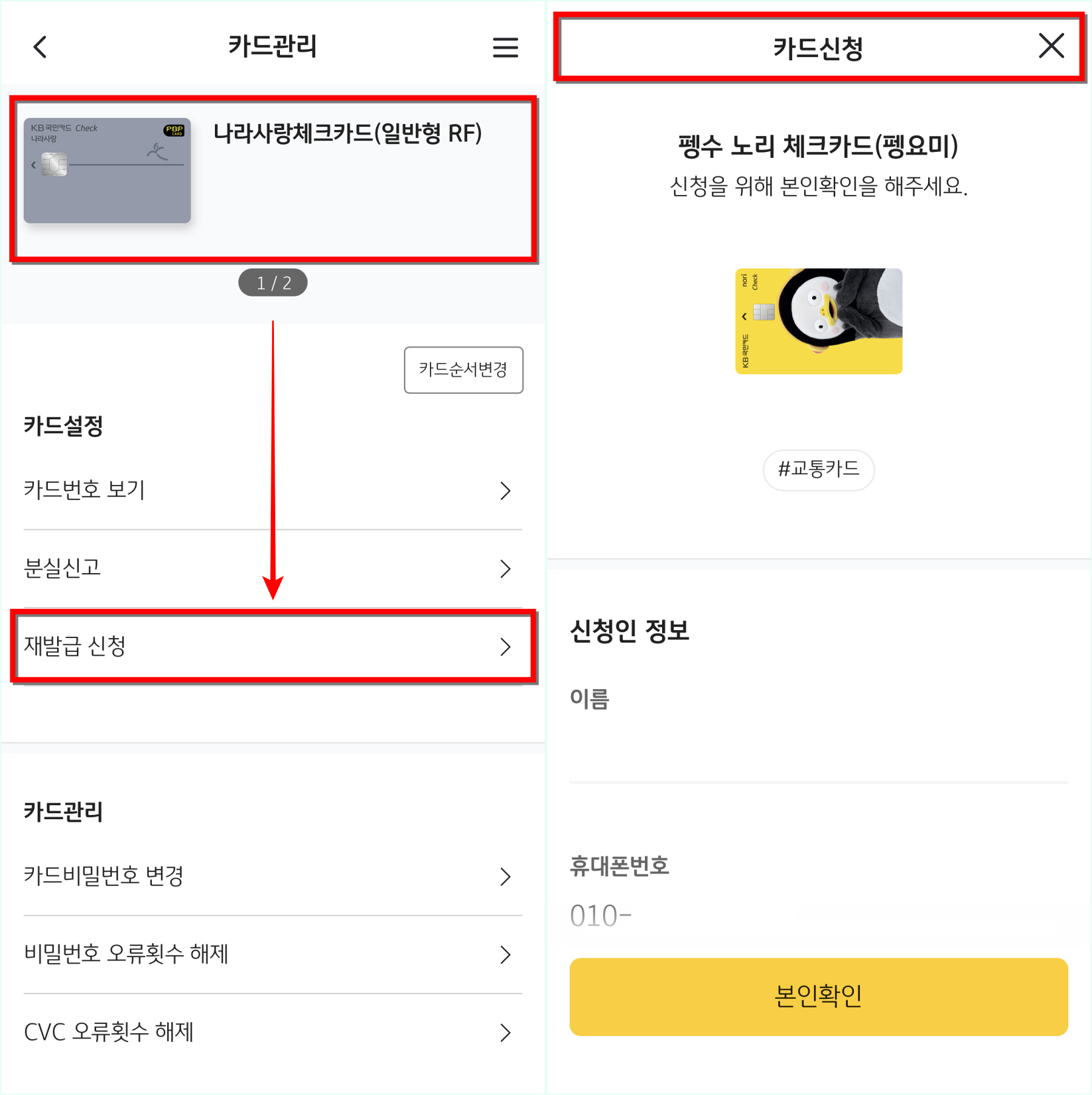Tap the card chip graphic on the yellow card
The width and height of the screenshot is (1092, 1095).
pyautogui.click(x=764, y=312)
